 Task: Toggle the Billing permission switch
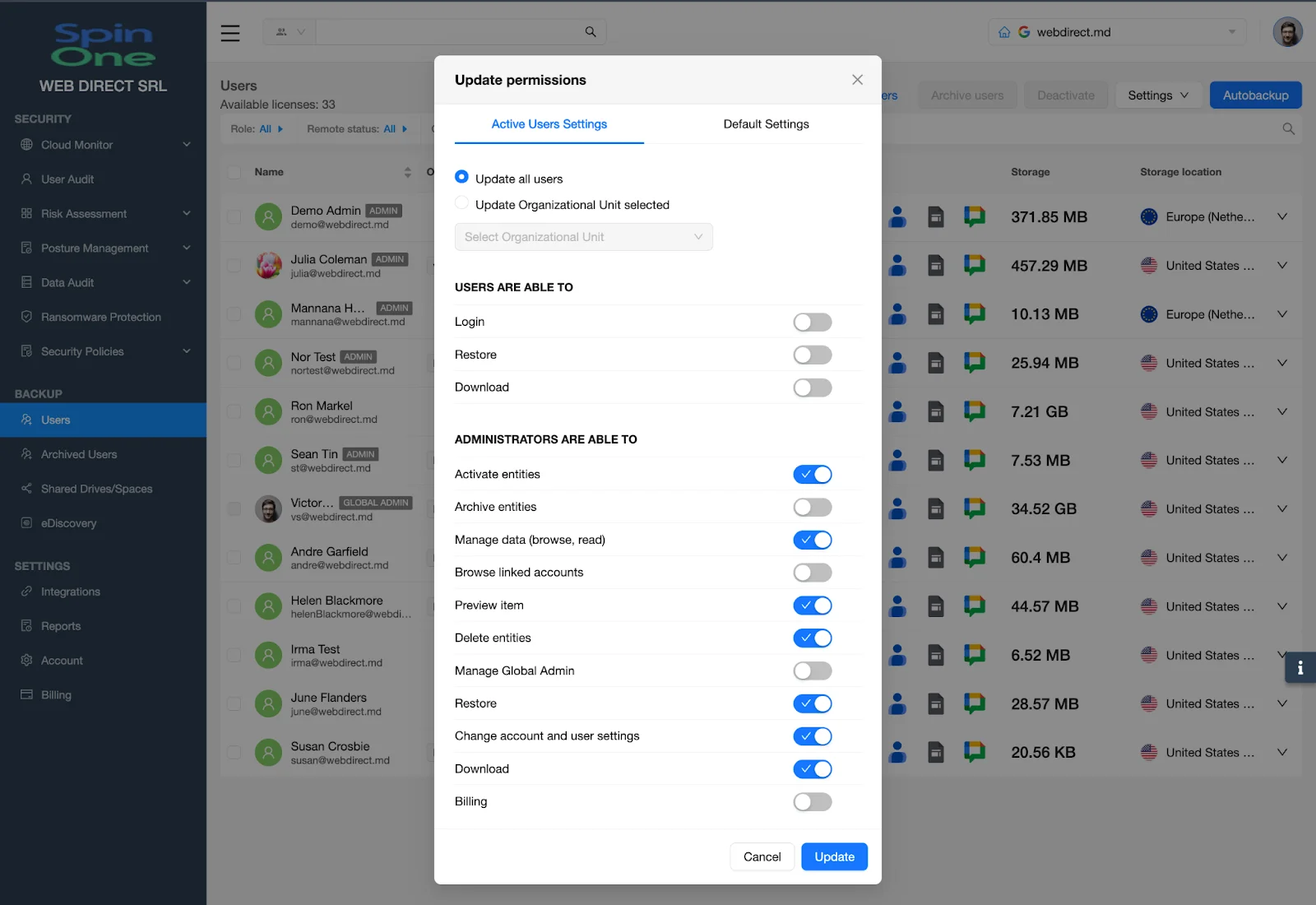[813, 801]
